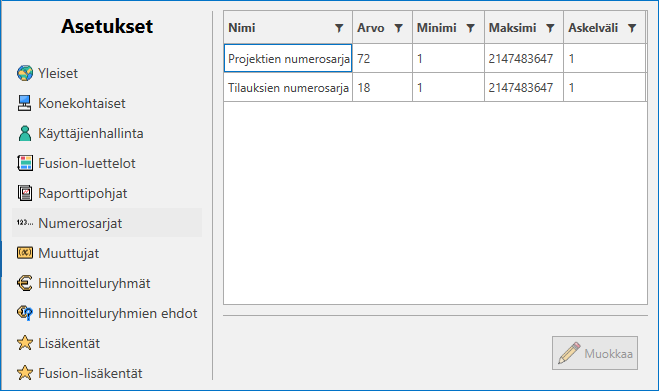Click the Numerosarjat 123 icon
The image size is (659, 391).
25,222
